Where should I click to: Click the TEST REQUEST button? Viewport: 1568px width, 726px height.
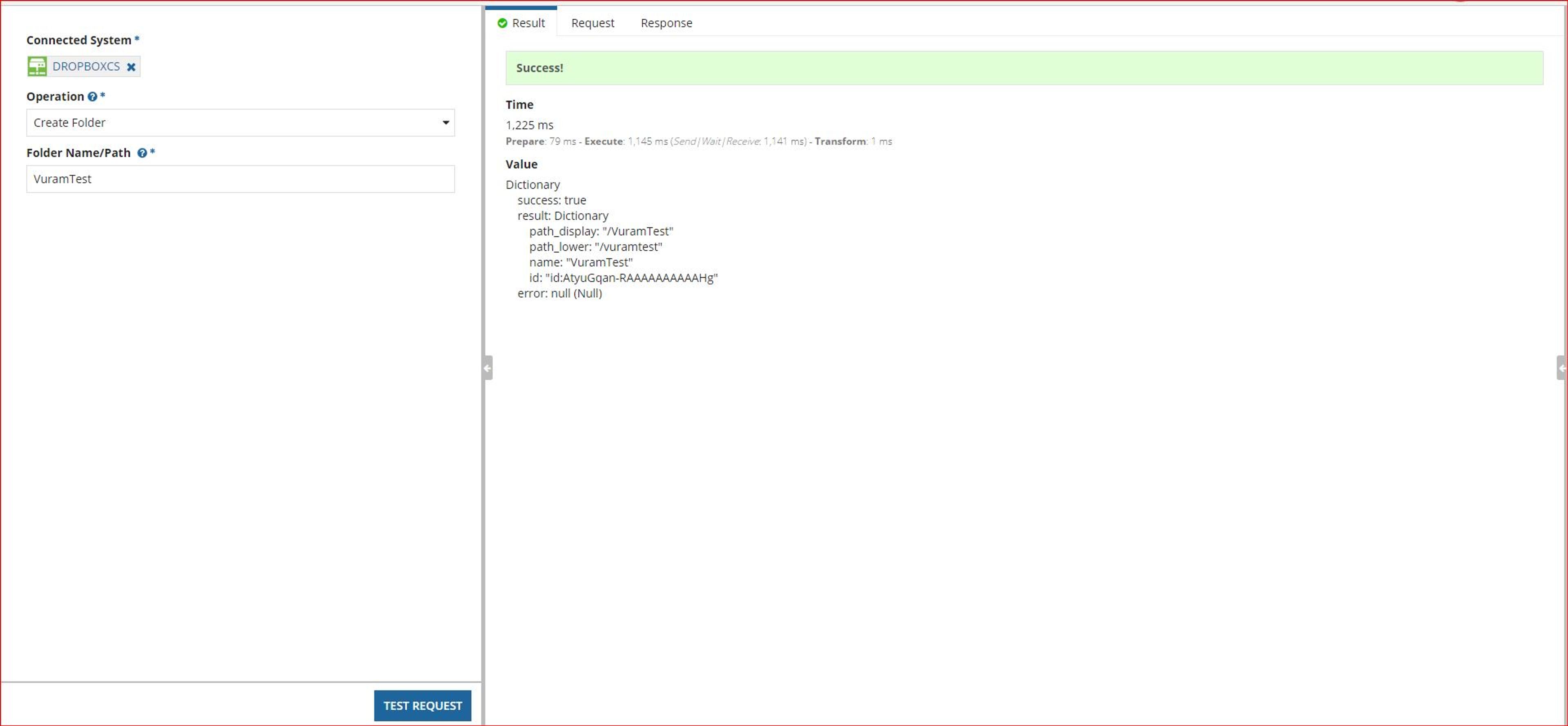[423, 706]
